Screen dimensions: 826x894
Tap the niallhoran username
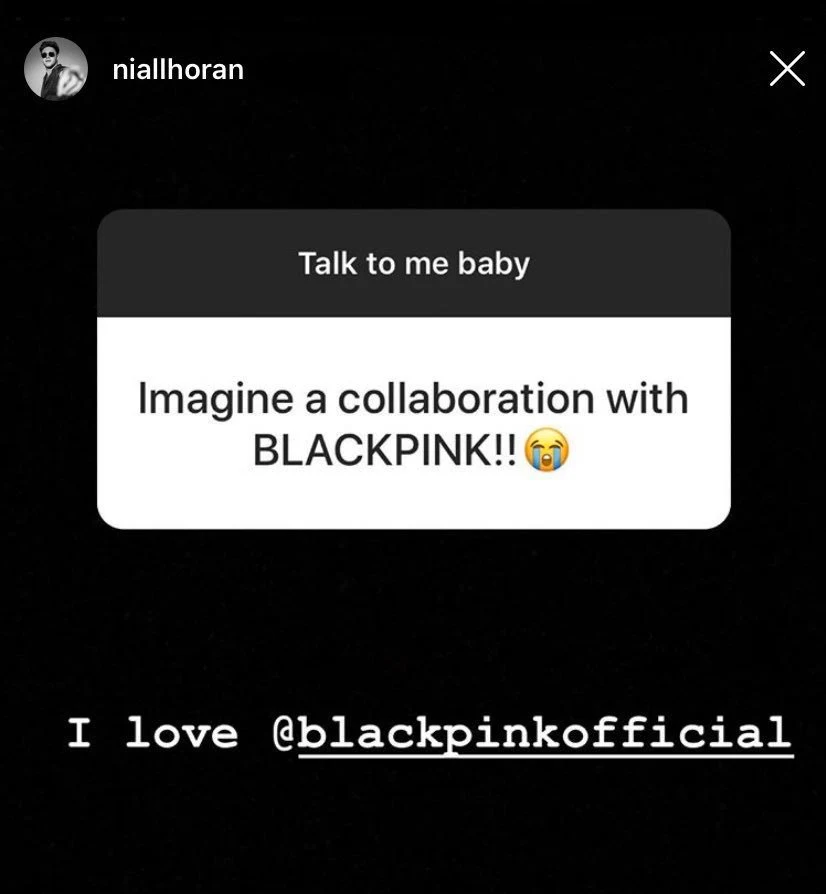178,70
